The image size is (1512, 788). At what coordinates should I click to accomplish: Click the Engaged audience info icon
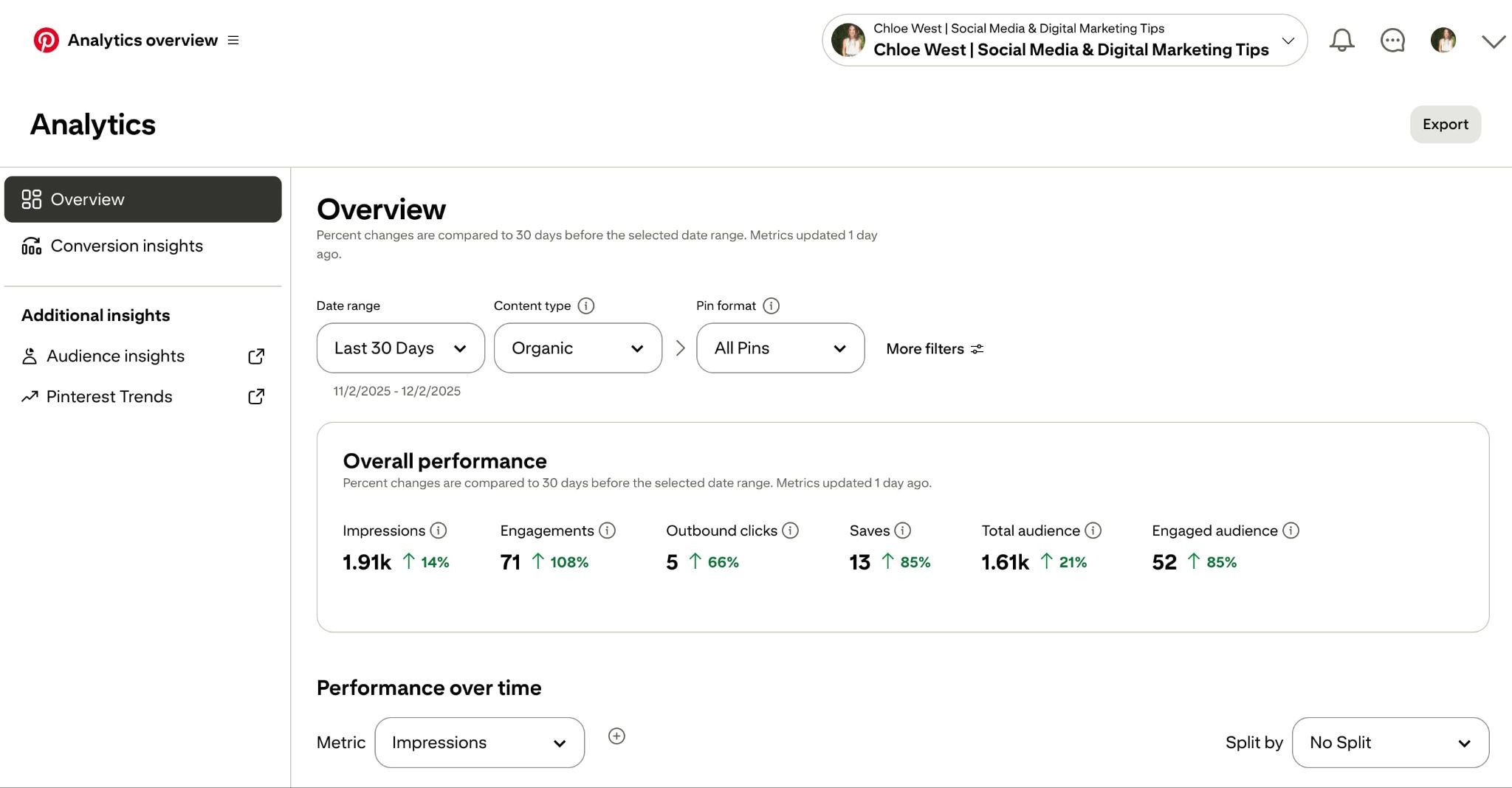1291,530
